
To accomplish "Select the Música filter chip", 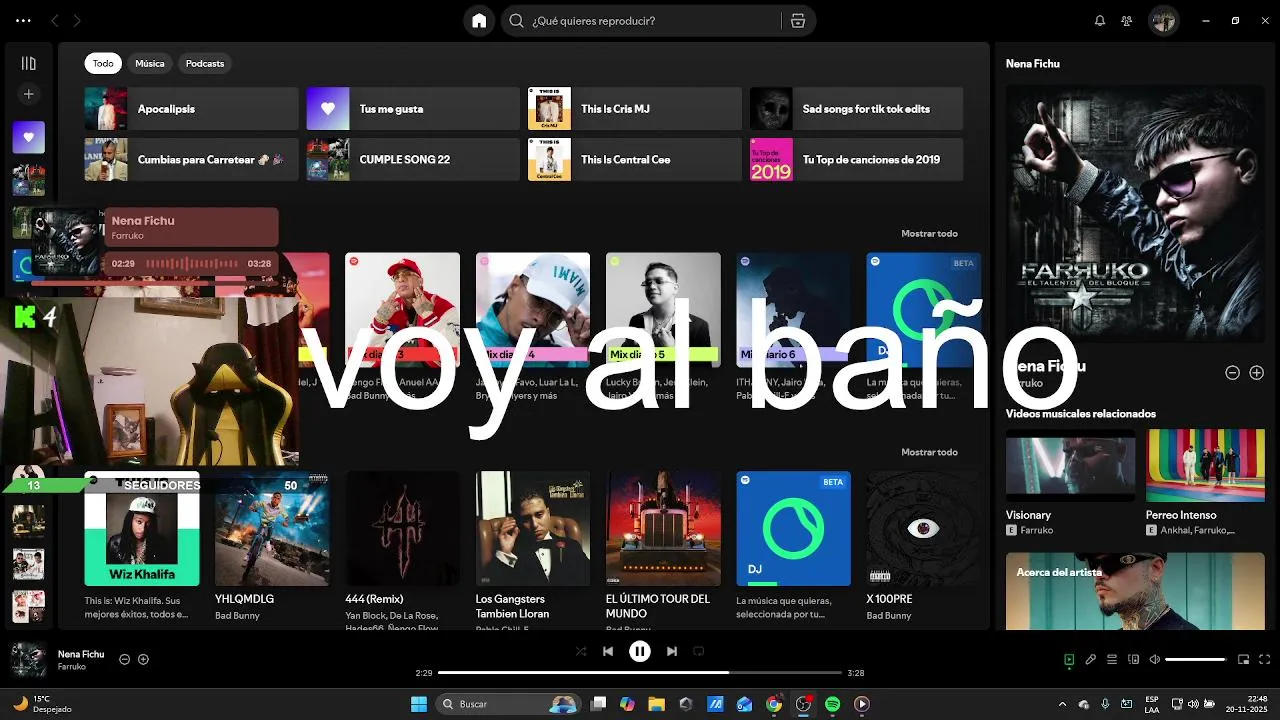I will click(150, 63).
